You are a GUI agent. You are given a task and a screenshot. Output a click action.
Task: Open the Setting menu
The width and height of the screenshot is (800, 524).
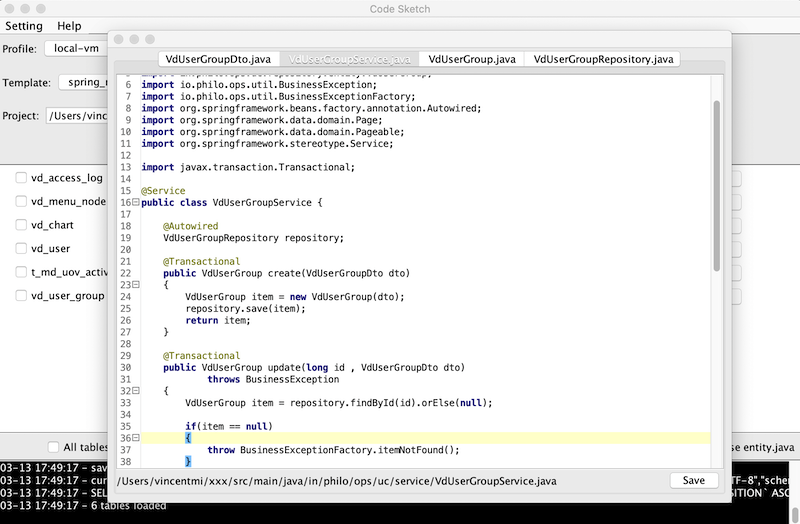(23, 26)
